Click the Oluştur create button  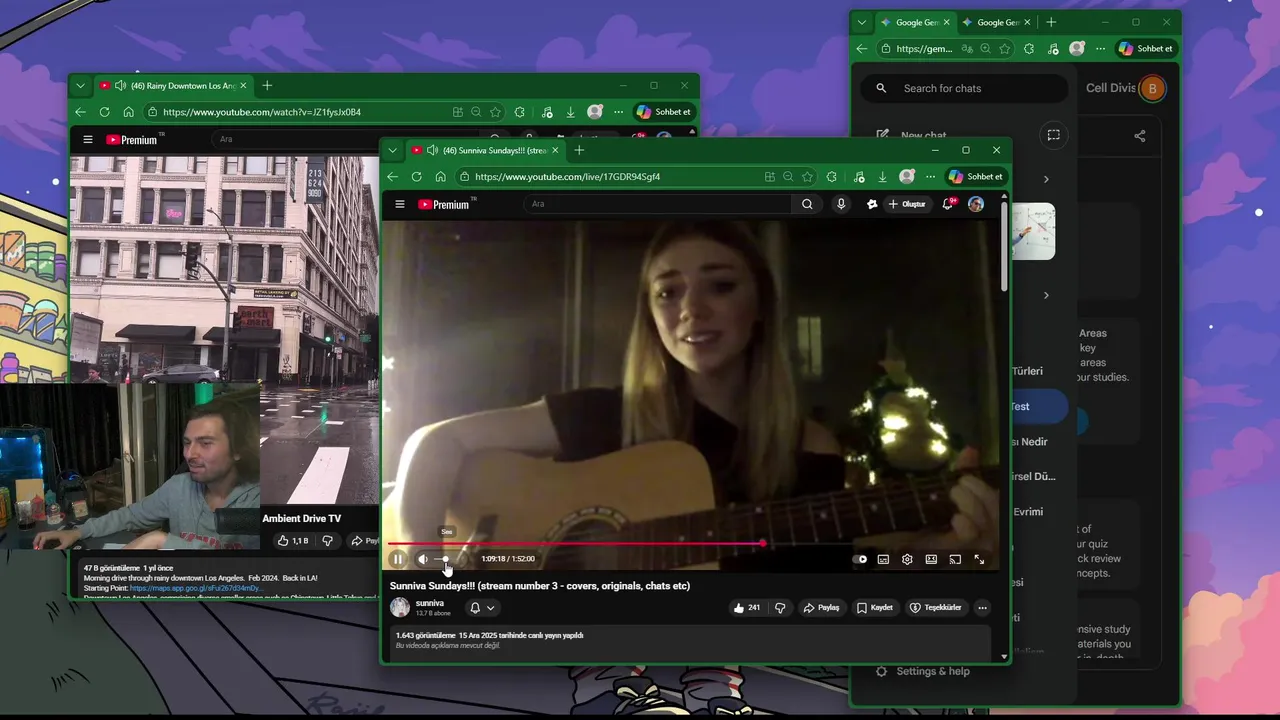pyautogui.click(x=907, y=204)
